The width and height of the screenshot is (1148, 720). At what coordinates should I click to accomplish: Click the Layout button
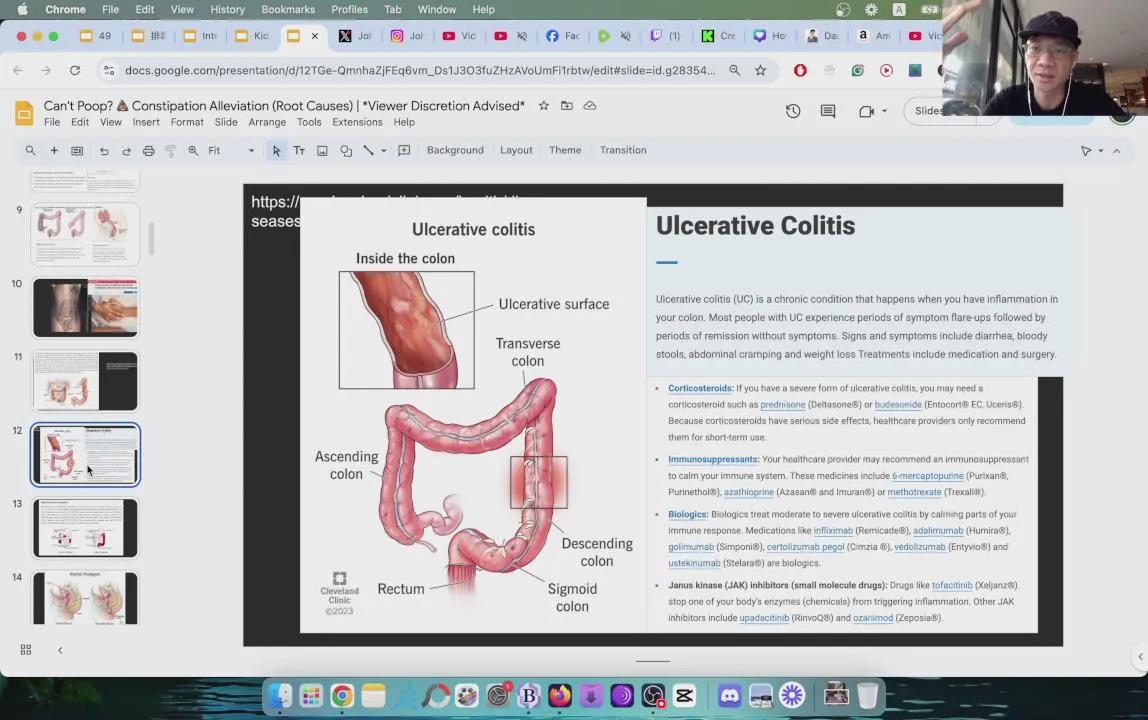point(516,150)
